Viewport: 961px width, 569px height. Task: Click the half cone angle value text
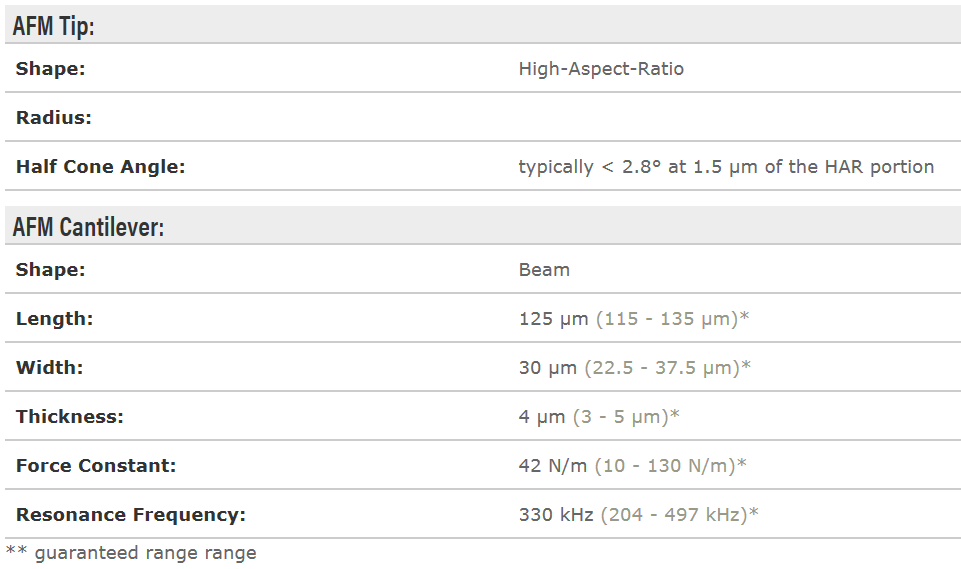click(726, 167)
